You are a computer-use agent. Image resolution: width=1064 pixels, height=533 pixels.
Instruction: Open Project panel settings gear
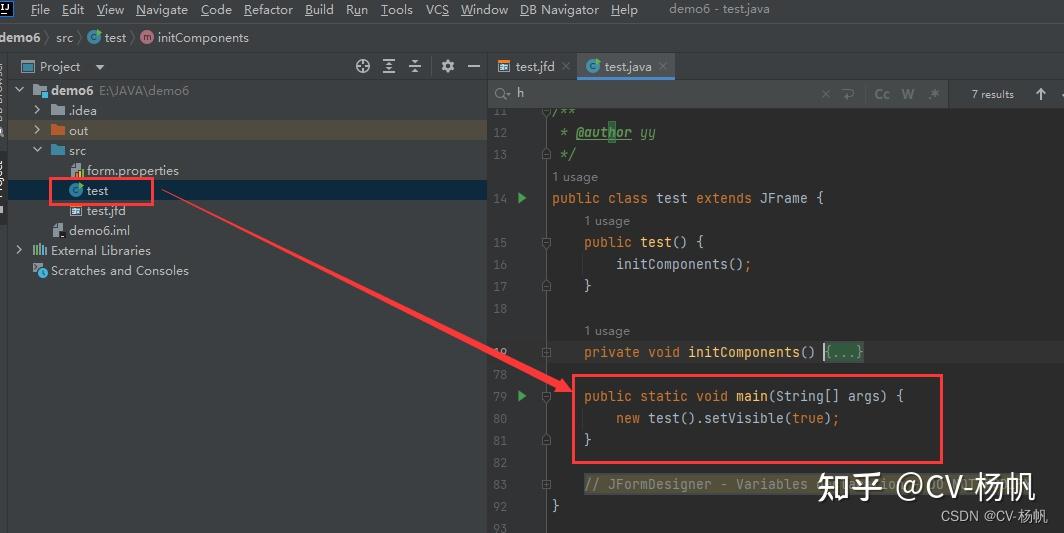point(448,66)
